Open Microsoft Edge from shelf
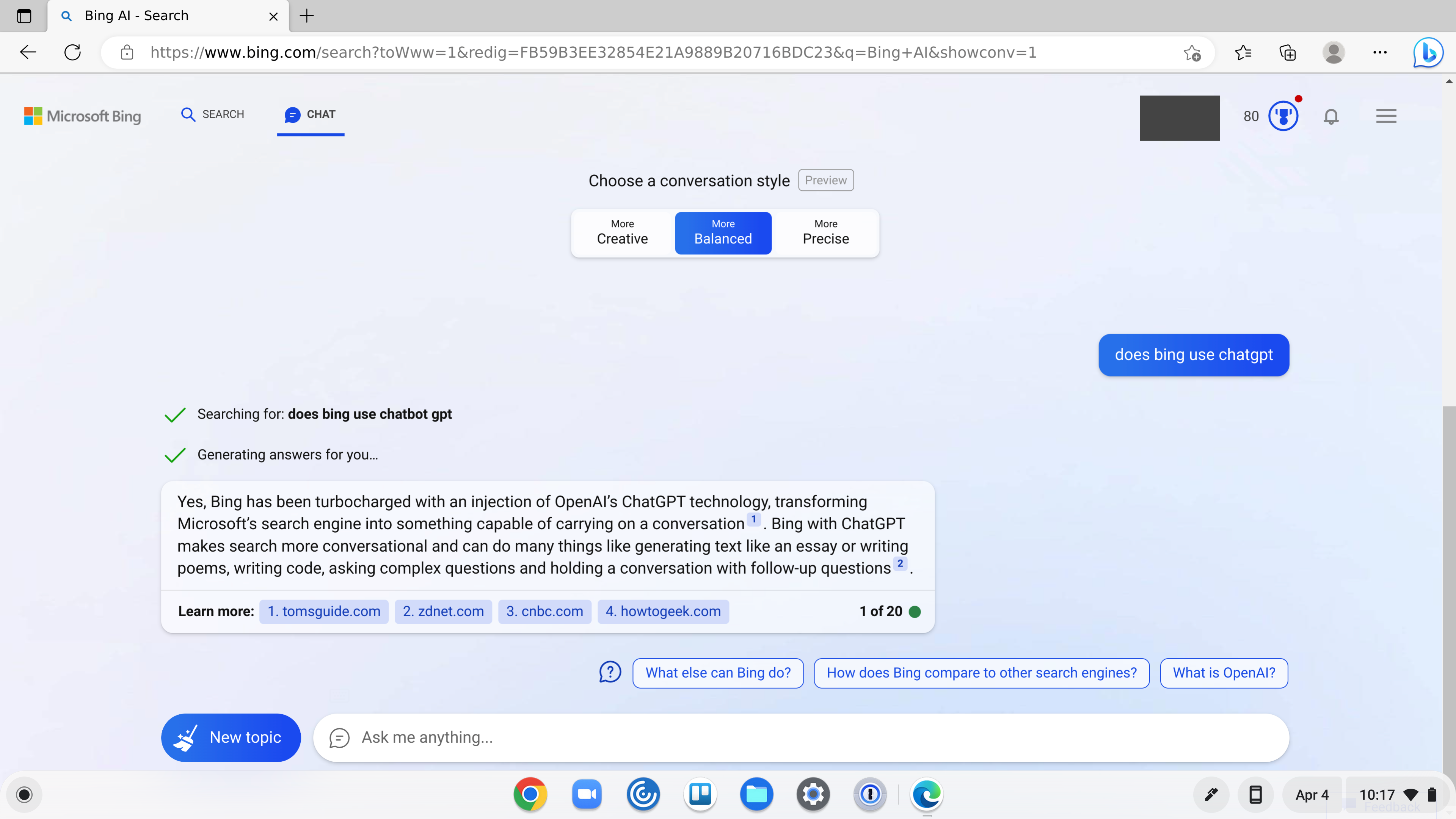 pyautogui.click(x=926, y=795)
